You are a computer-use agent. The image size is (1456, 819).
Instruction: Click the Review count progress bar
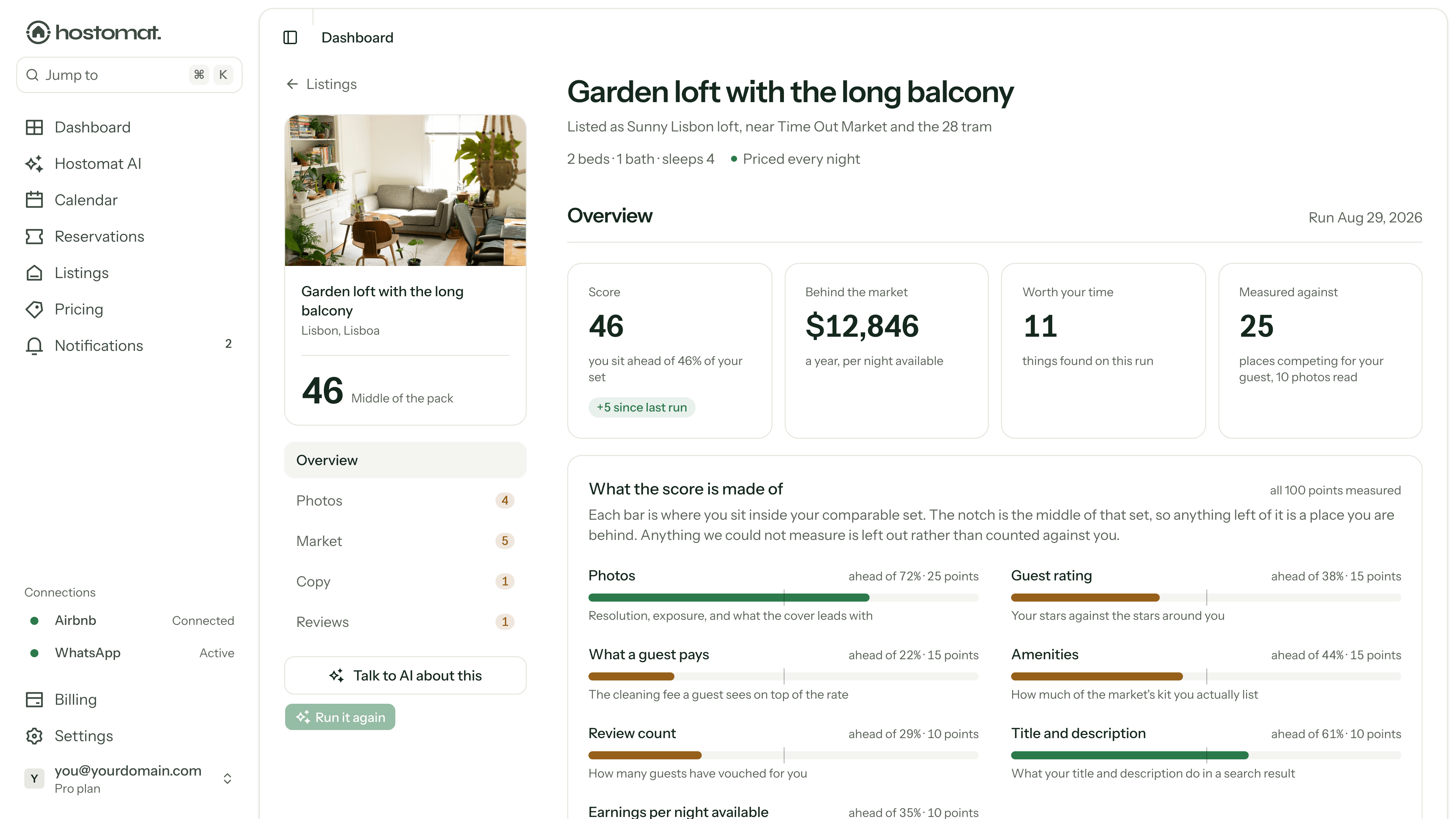pyautogui.click(x=783, y=755)
